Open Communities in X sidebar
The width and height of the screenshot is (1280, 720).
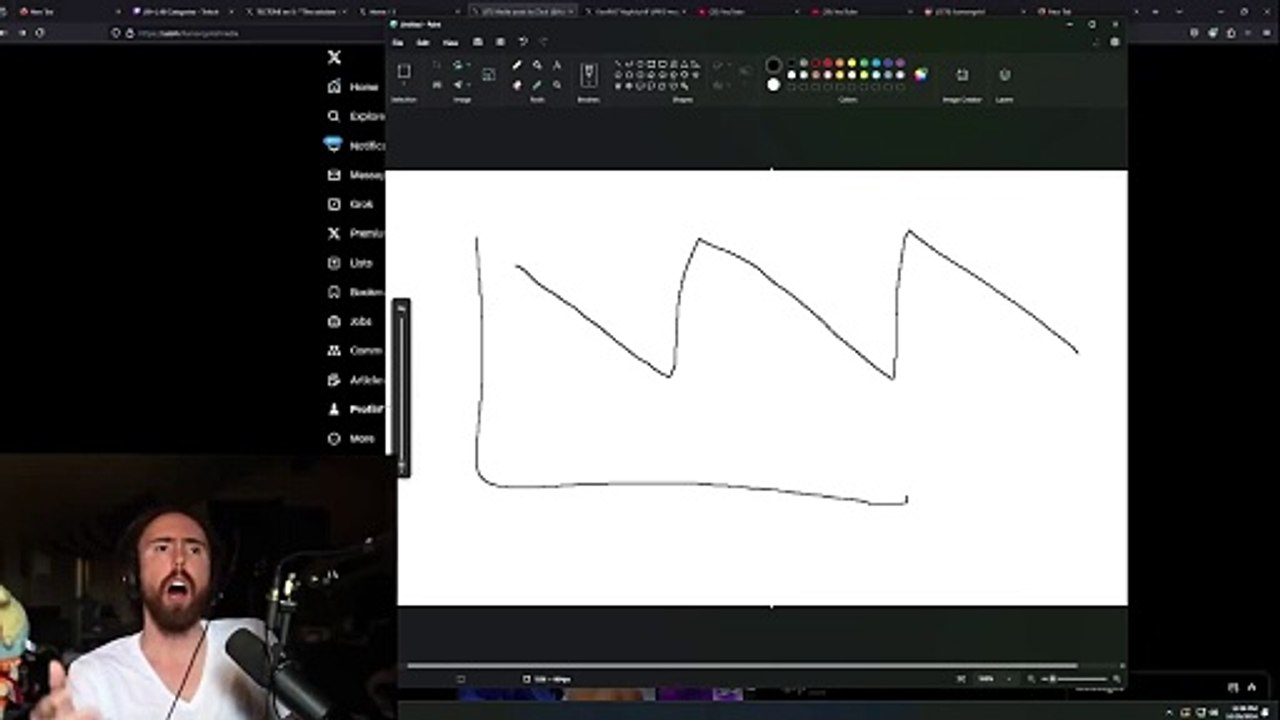356,351
